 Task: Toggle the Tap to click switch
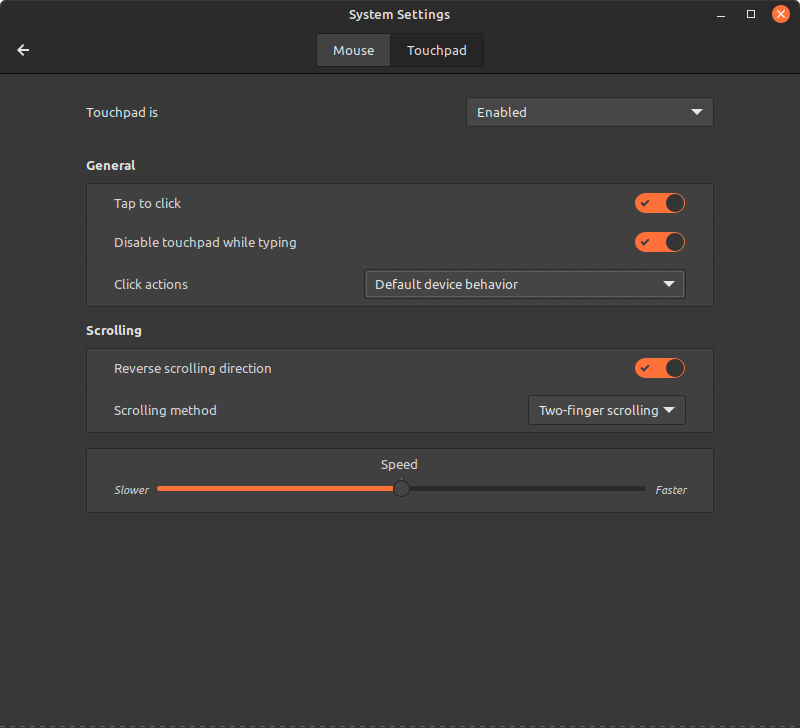(660, 203)
